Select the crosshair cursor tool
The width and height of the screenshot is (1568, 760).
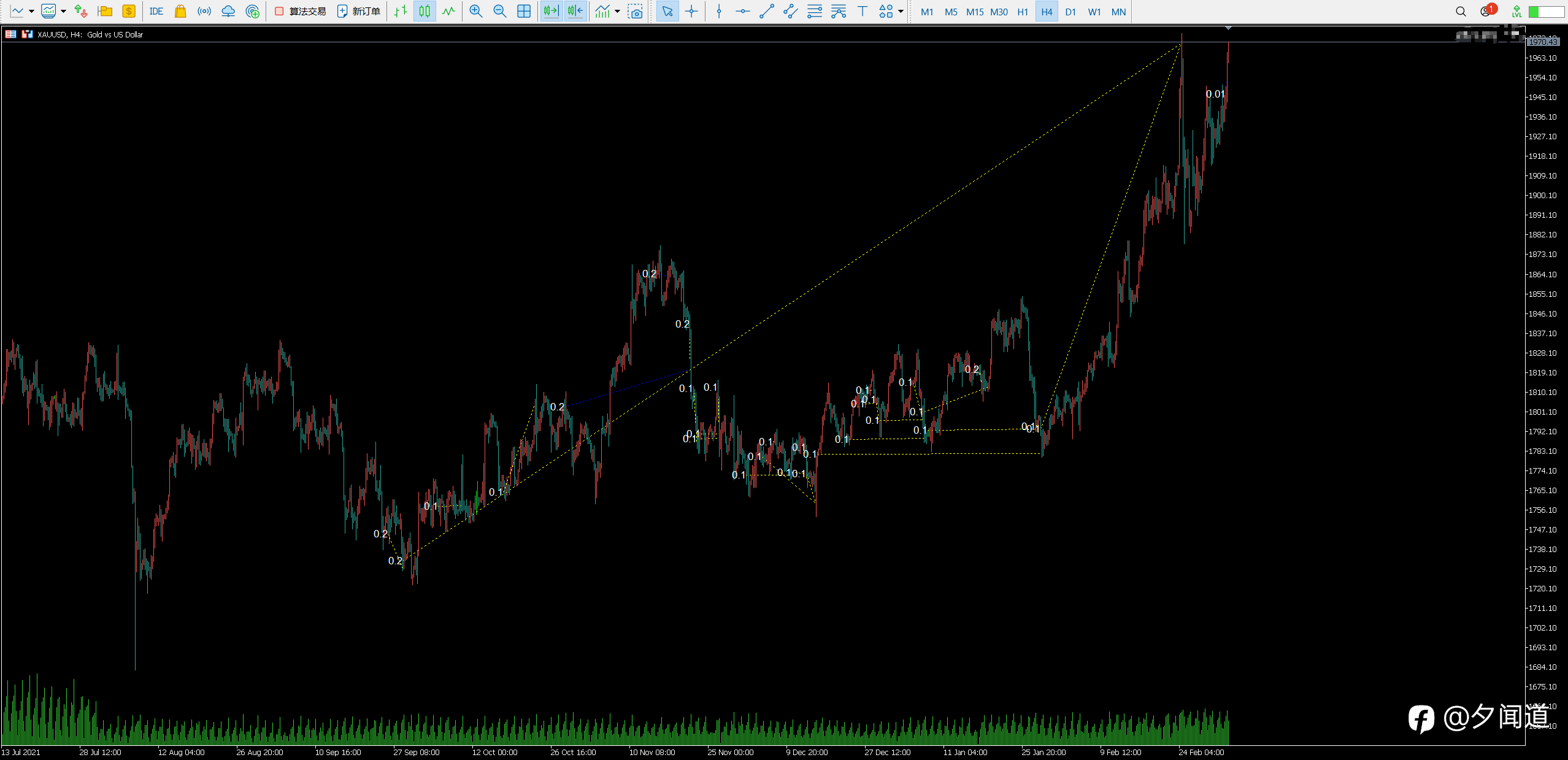coord(691,12)
